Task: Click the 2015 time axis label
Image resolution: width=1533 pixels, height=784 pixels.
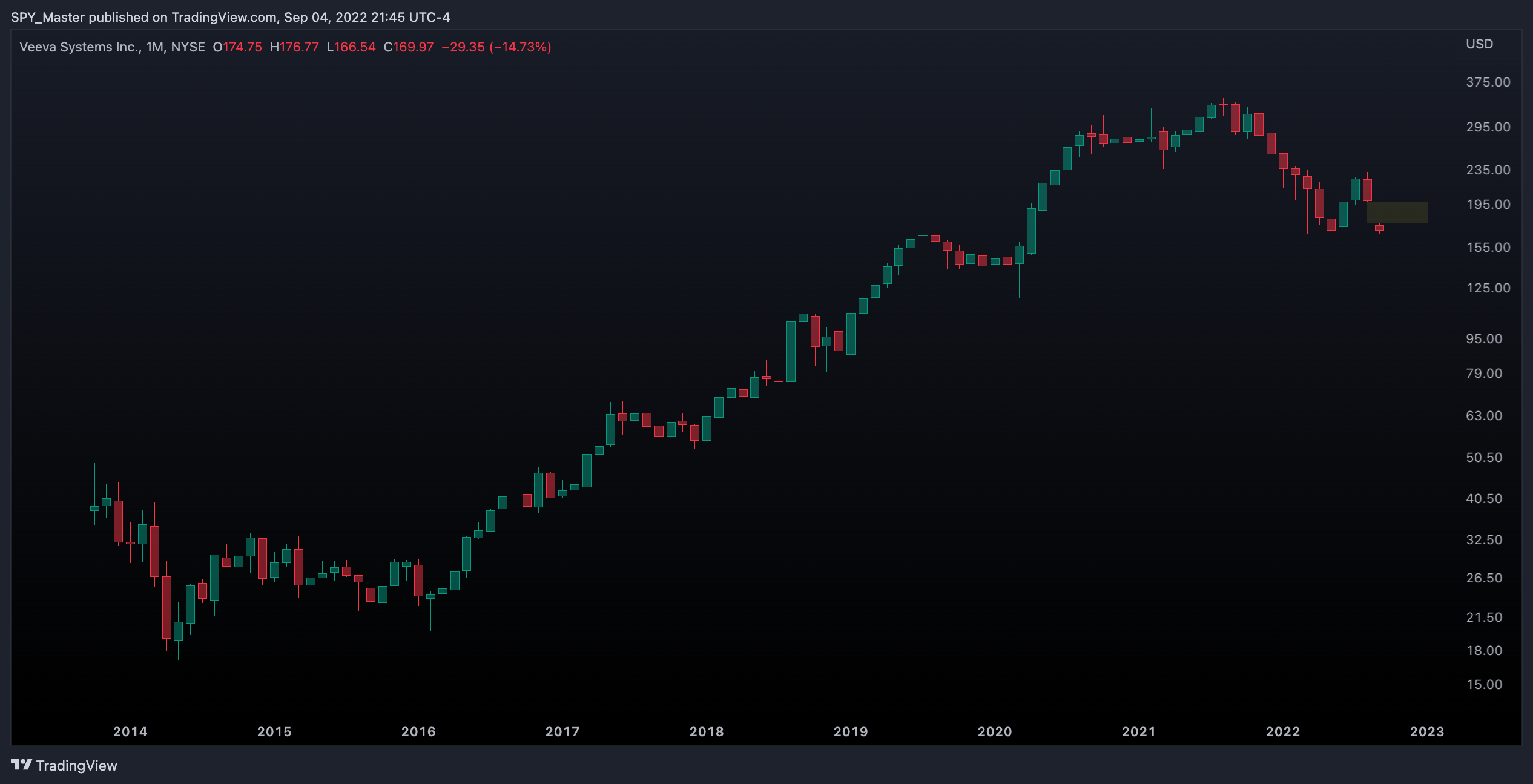Action: (274, 732)
